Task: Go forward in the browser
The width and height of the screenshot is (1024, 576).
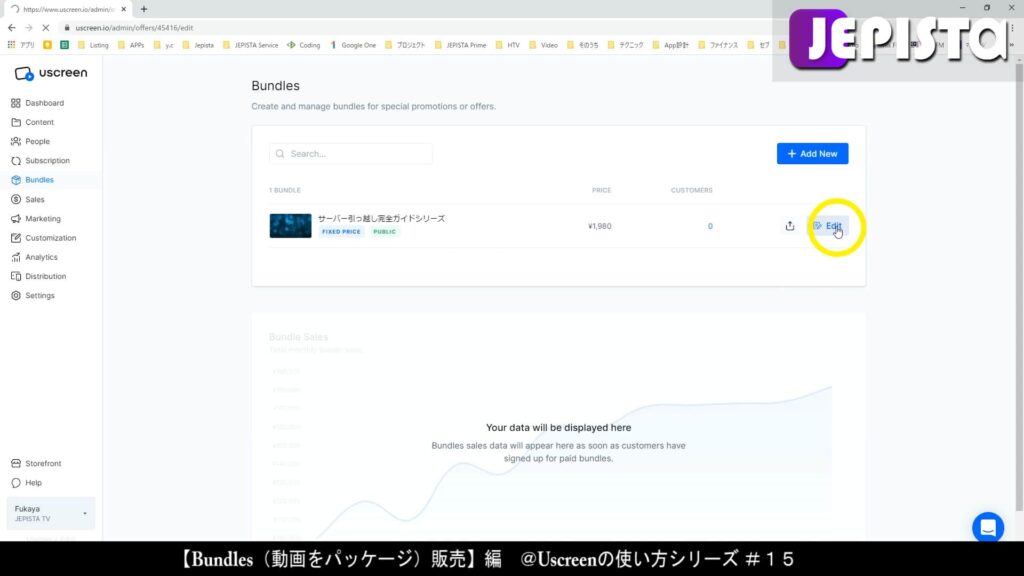Action: point(29,27)
